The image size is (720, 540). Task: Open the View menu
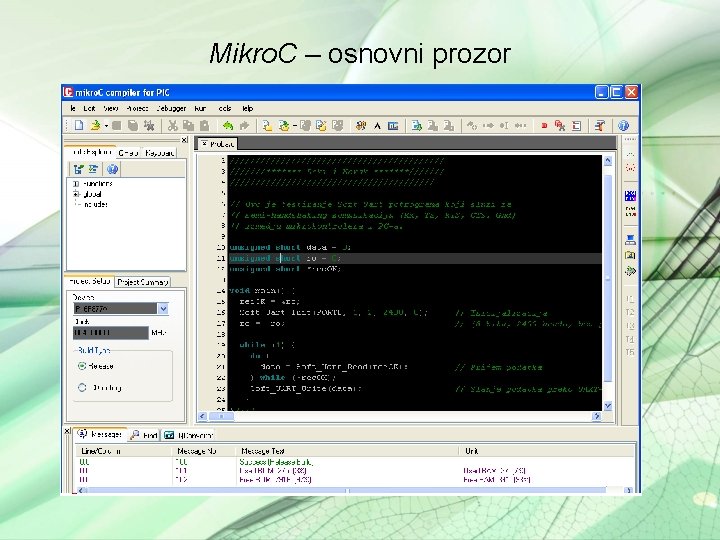(x=111, y=108)
